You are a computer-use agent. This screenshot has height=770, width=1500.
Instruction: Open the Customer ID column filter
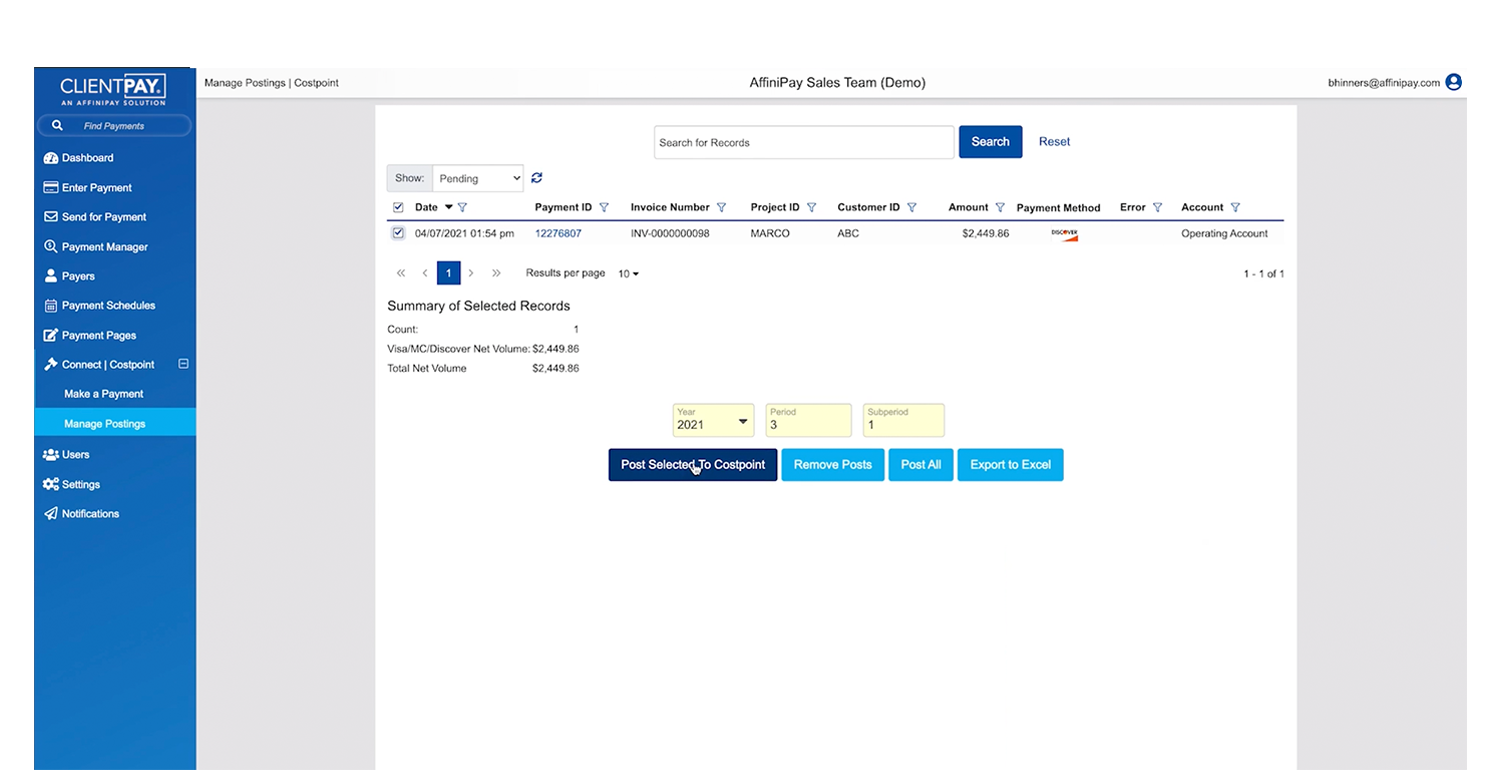(x=912, y=208)
